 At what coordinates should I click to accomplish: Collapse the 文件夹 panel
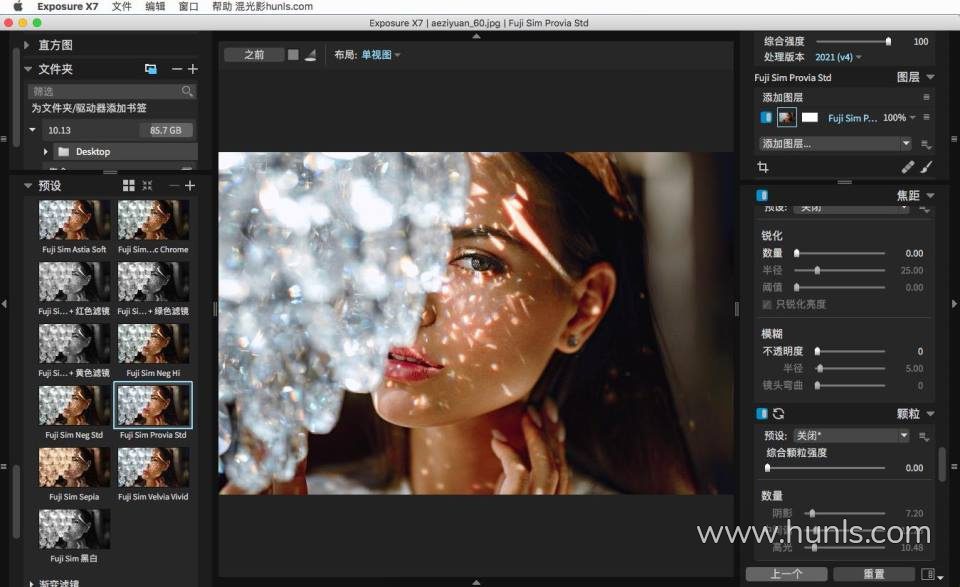(x=28, y=69)
